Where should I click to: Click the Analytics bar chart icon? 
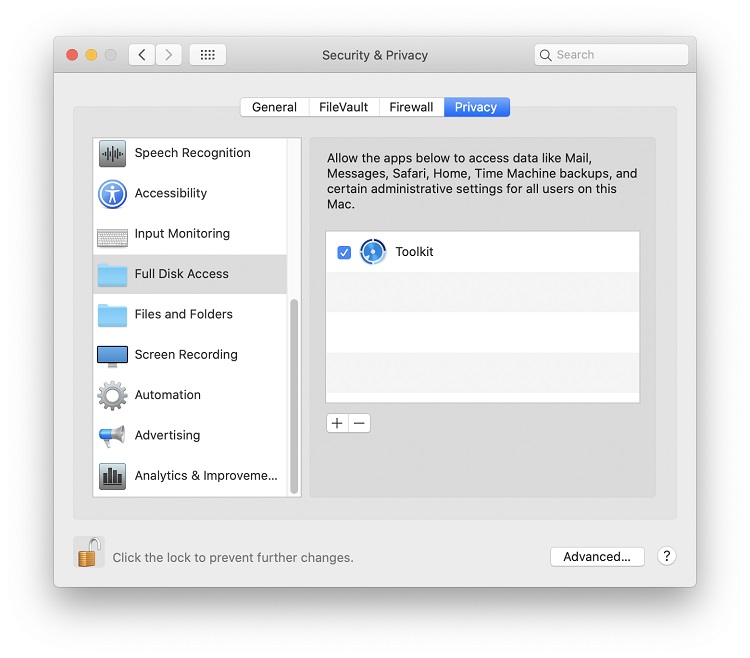112,476
